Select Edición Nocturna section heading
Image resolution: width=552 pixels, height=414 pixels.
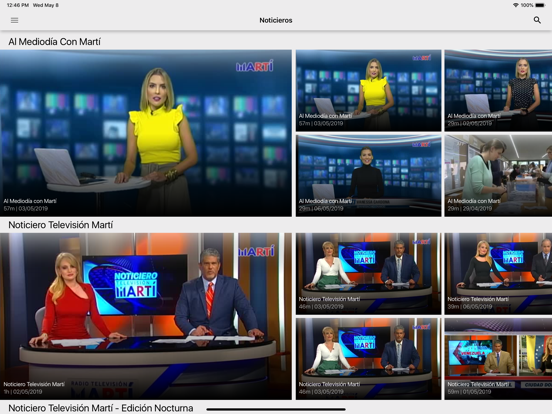[101, 408]
